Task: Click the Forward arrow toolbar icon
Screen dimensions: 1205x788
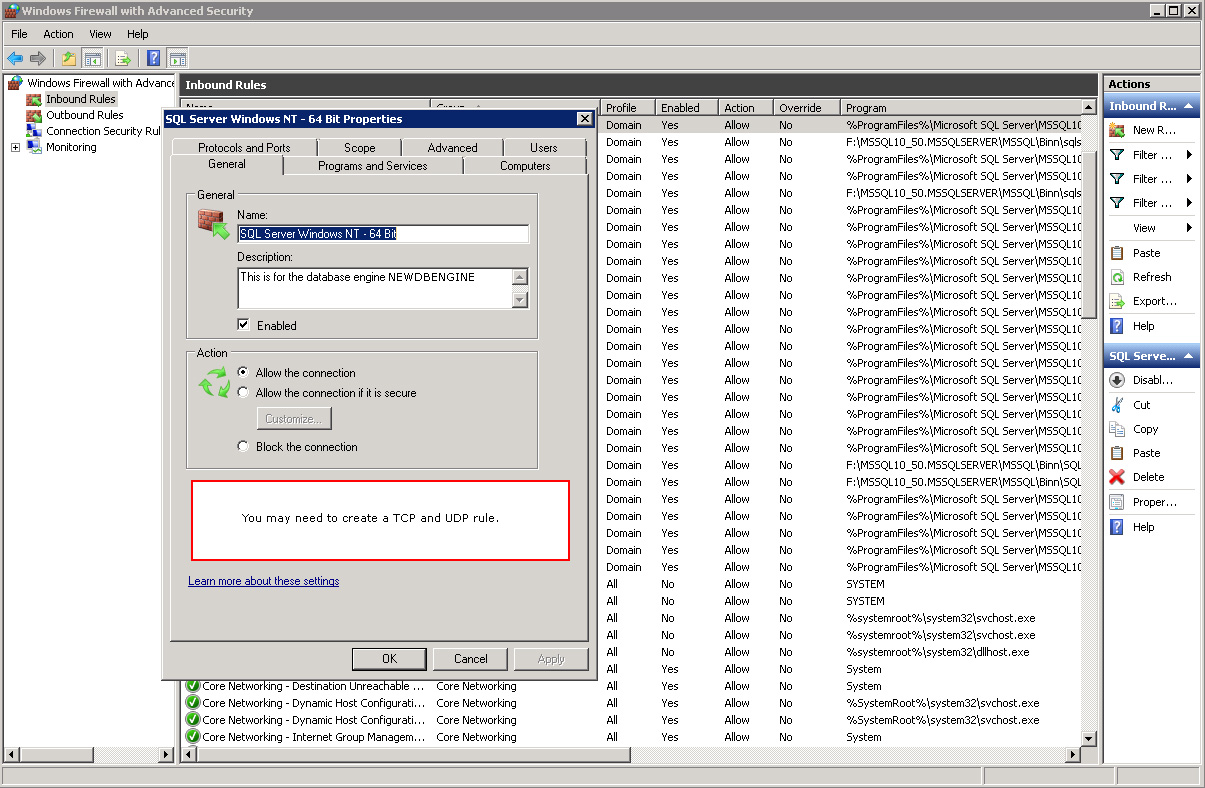Action: coord(38,58)
